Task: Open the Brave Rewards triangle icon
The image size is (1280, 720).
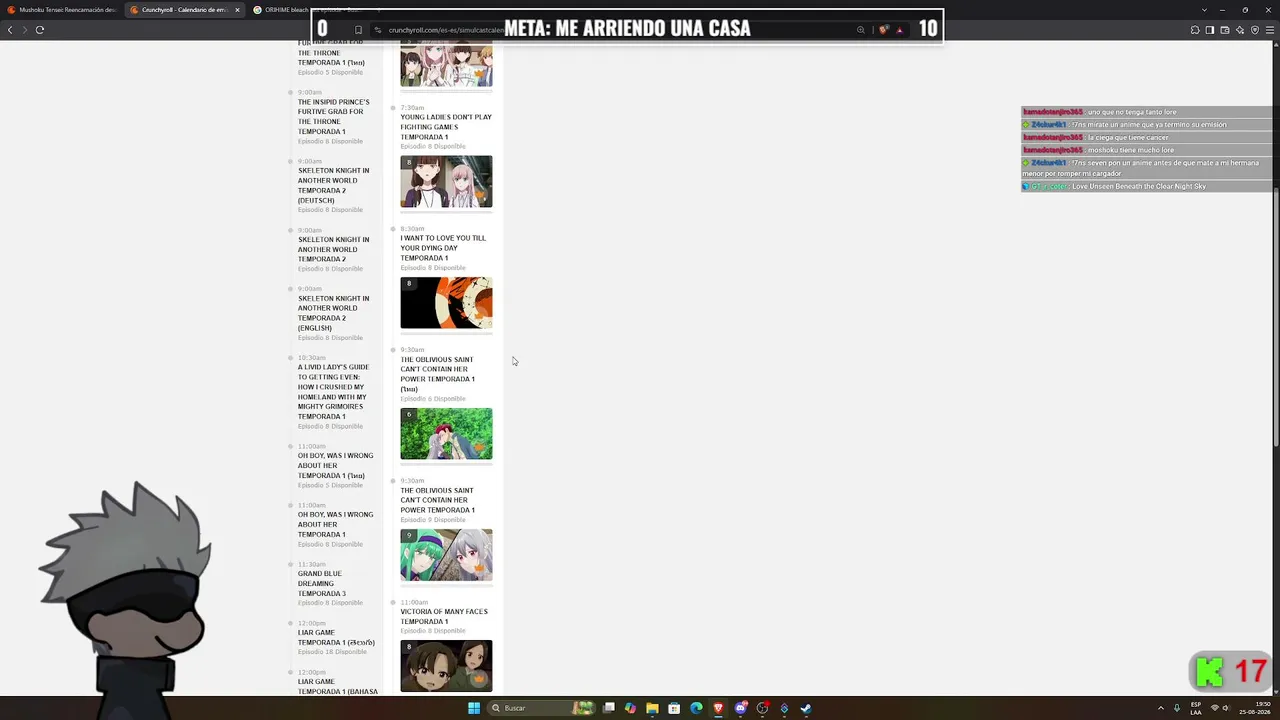Action: tap(899, 30)
